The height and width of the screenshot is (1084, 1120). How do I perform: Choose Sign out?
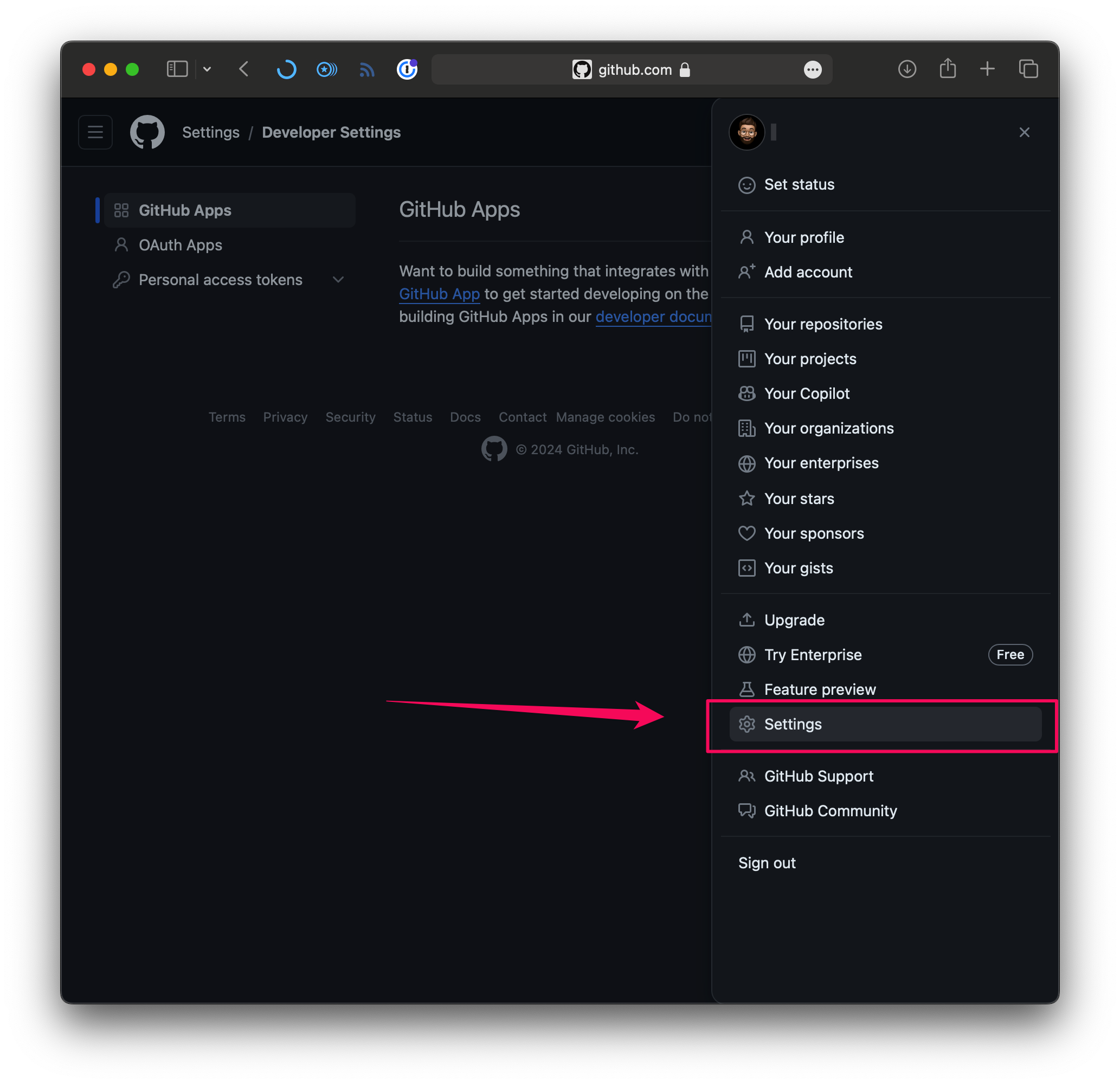coord(885,863)
